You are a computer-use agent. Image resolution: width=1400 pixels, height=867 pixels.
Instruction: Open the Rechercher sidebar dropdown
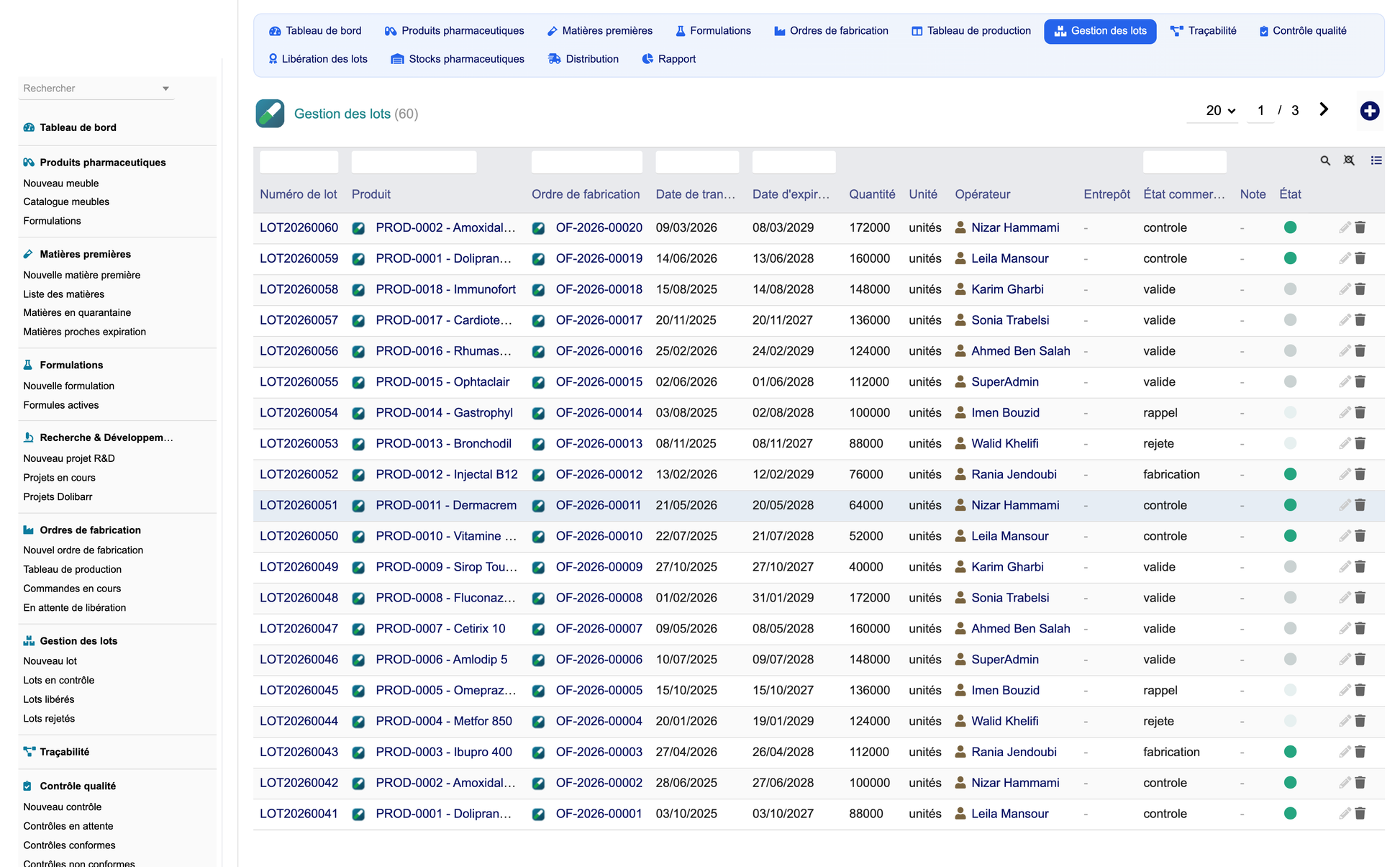96,88
